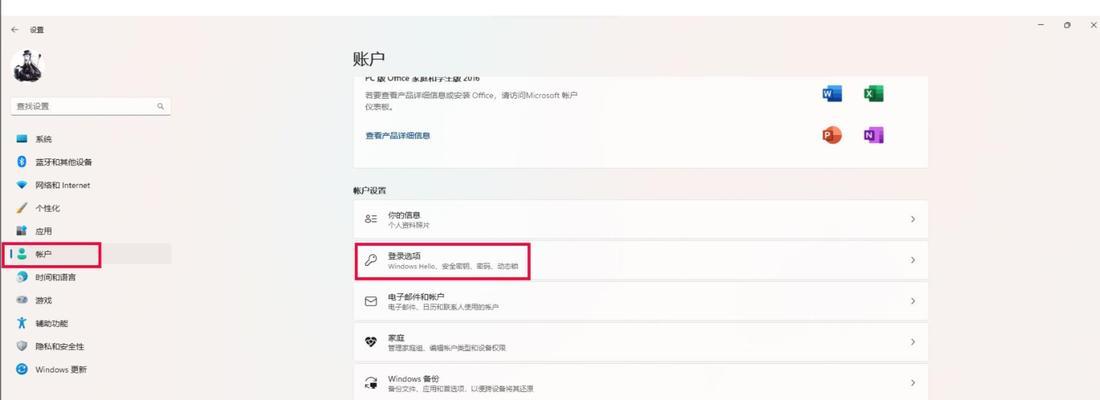Open the Windows 备份 settings row
Viewport: 1100px width, 400px height.
tap(640, 382)
